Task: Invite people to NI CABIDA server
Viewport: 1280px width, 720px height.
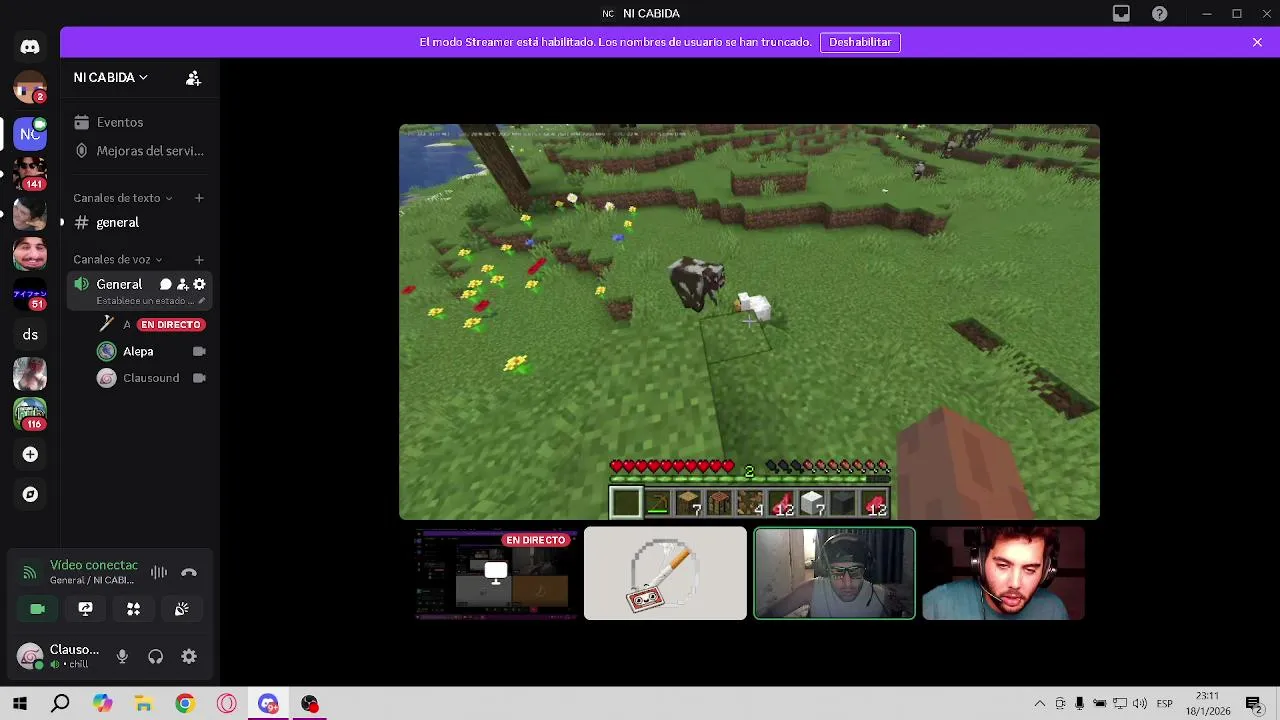Action: [x=193, y=78]
